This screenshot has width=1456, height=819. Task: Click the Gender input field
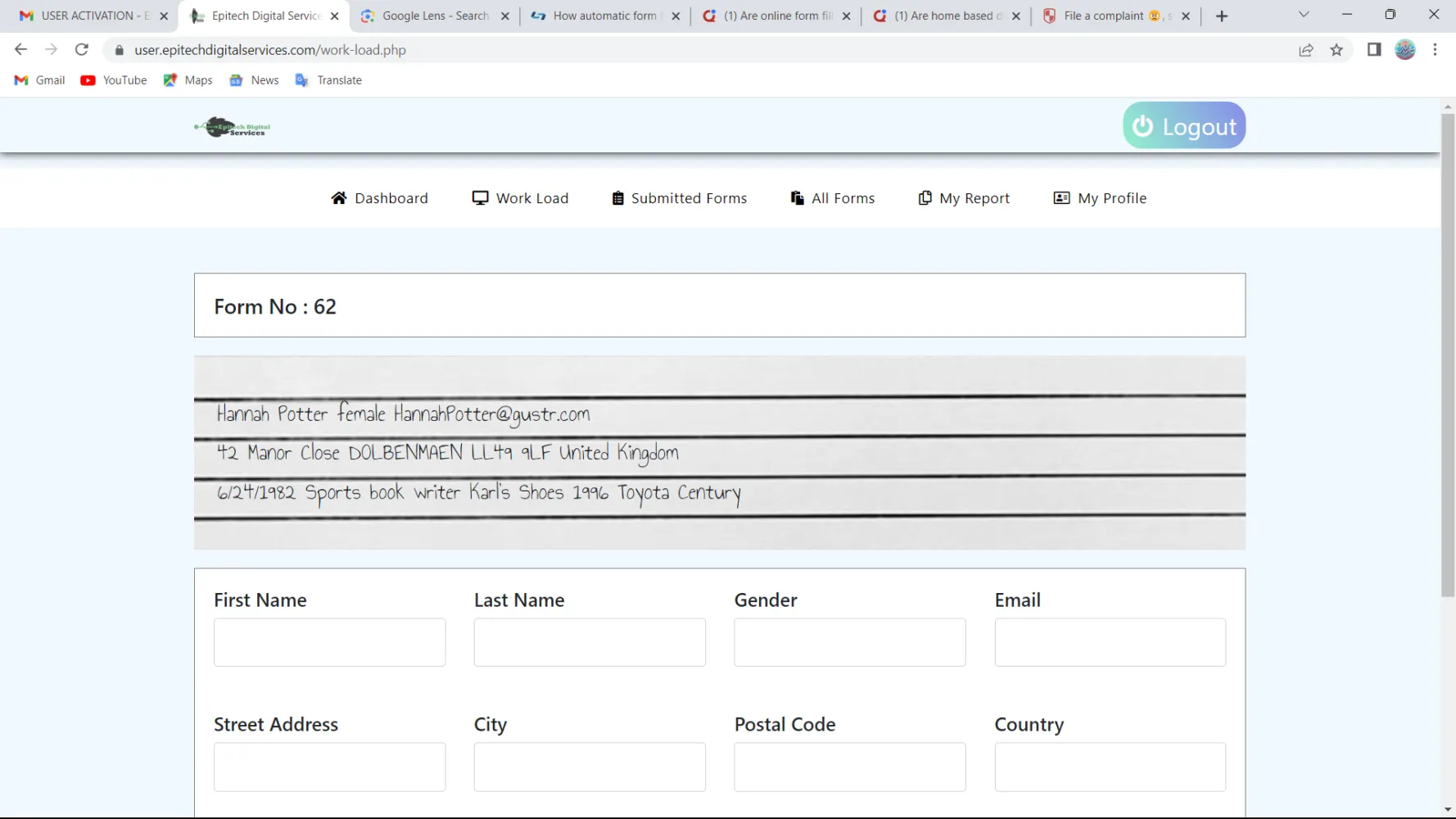coord(850,642)
